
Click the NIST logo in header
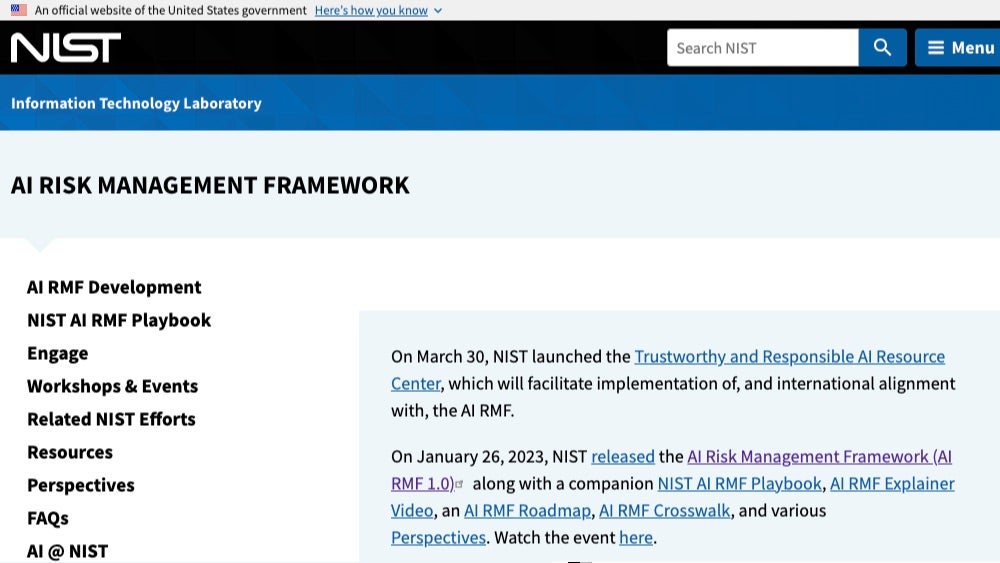pos(66,47)
